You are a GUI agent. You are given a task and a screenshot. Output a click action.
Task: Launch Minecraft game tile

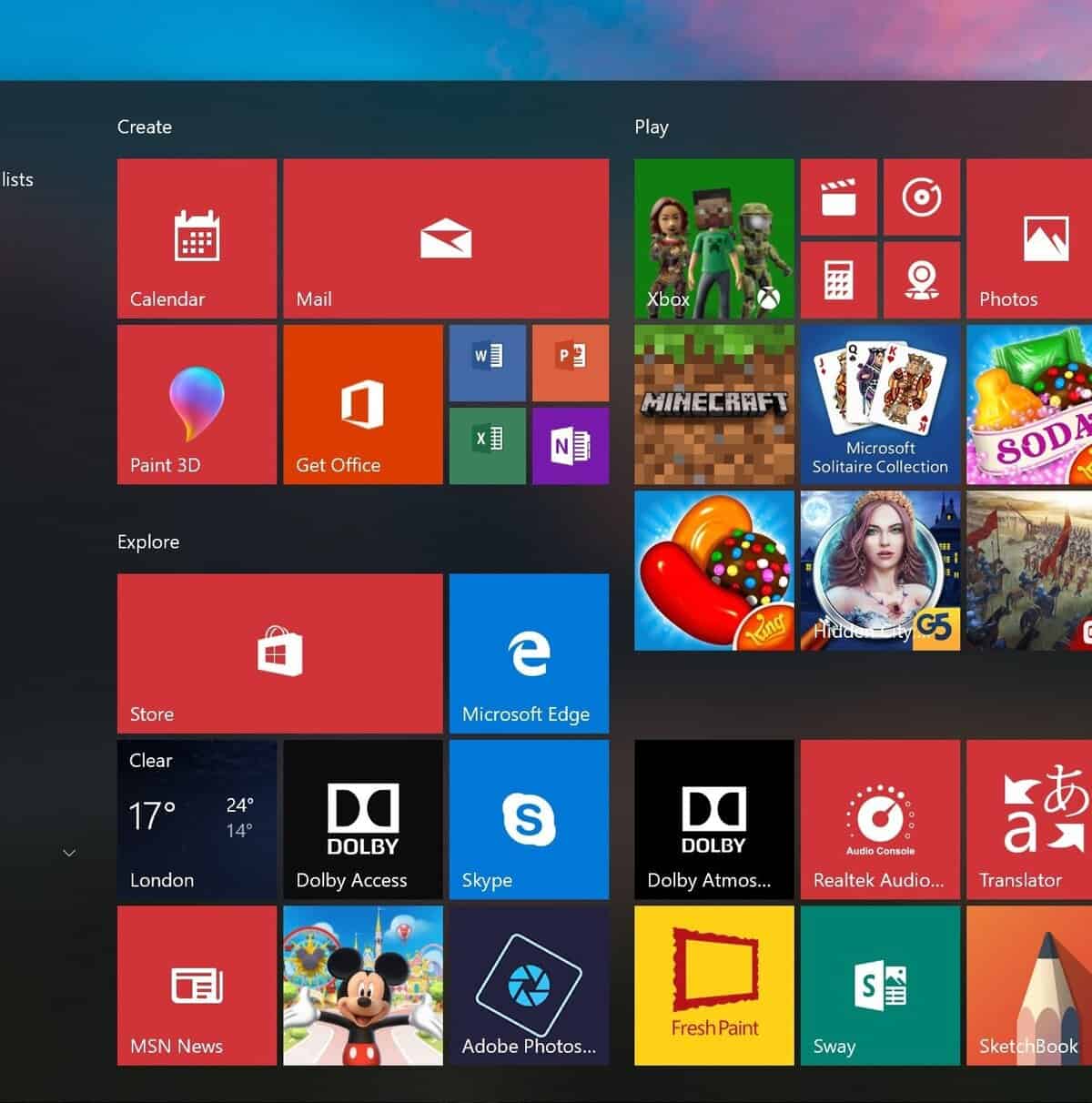[x=713, y=404]
